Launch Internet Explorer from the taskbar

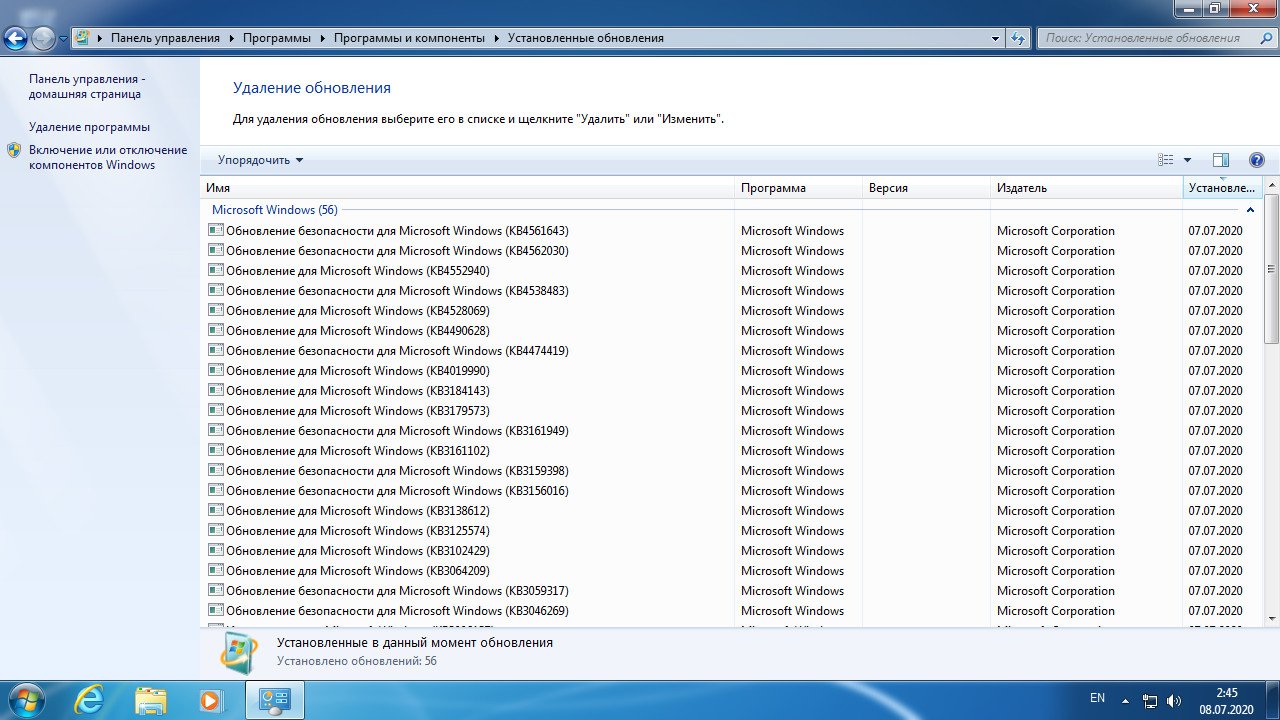(89, 699)
